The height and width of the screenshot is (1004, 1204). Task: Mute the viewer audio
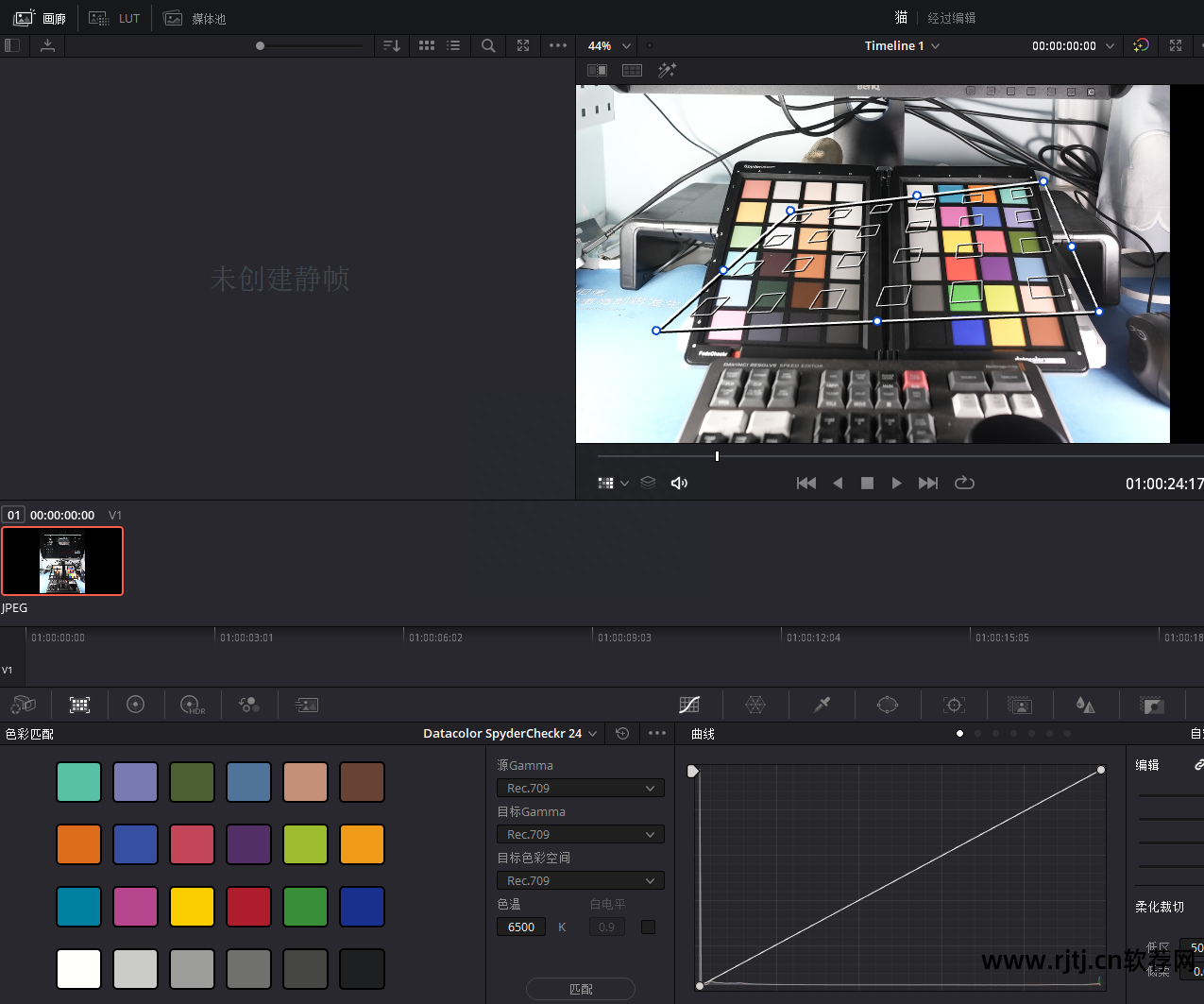point(679,483)
